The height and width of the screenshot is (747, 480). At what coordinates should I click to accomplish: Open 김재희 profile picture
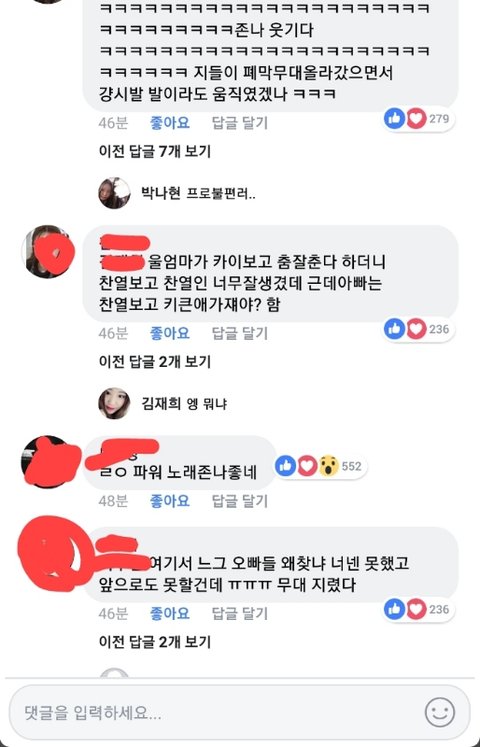[x=114, y=404]
